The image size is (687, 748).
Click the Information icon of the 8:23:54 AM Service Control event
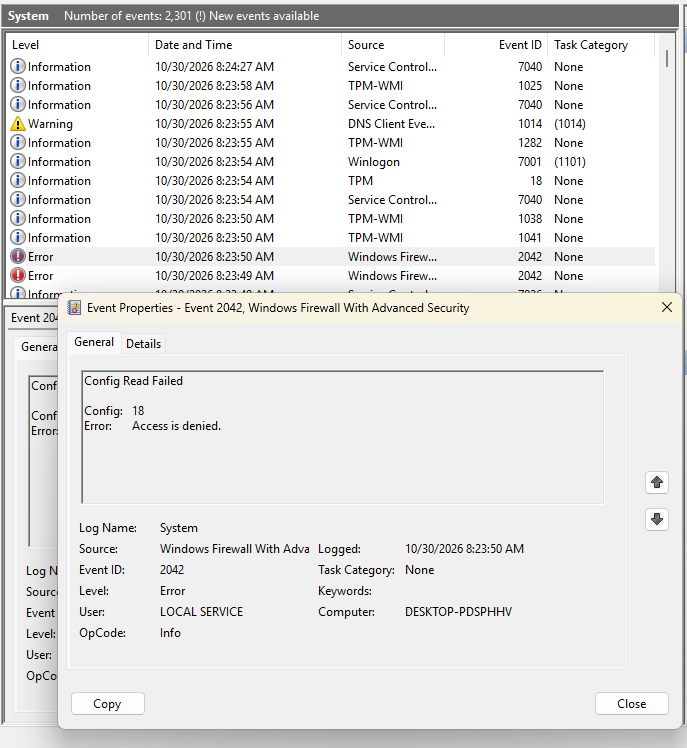[18, 199]
